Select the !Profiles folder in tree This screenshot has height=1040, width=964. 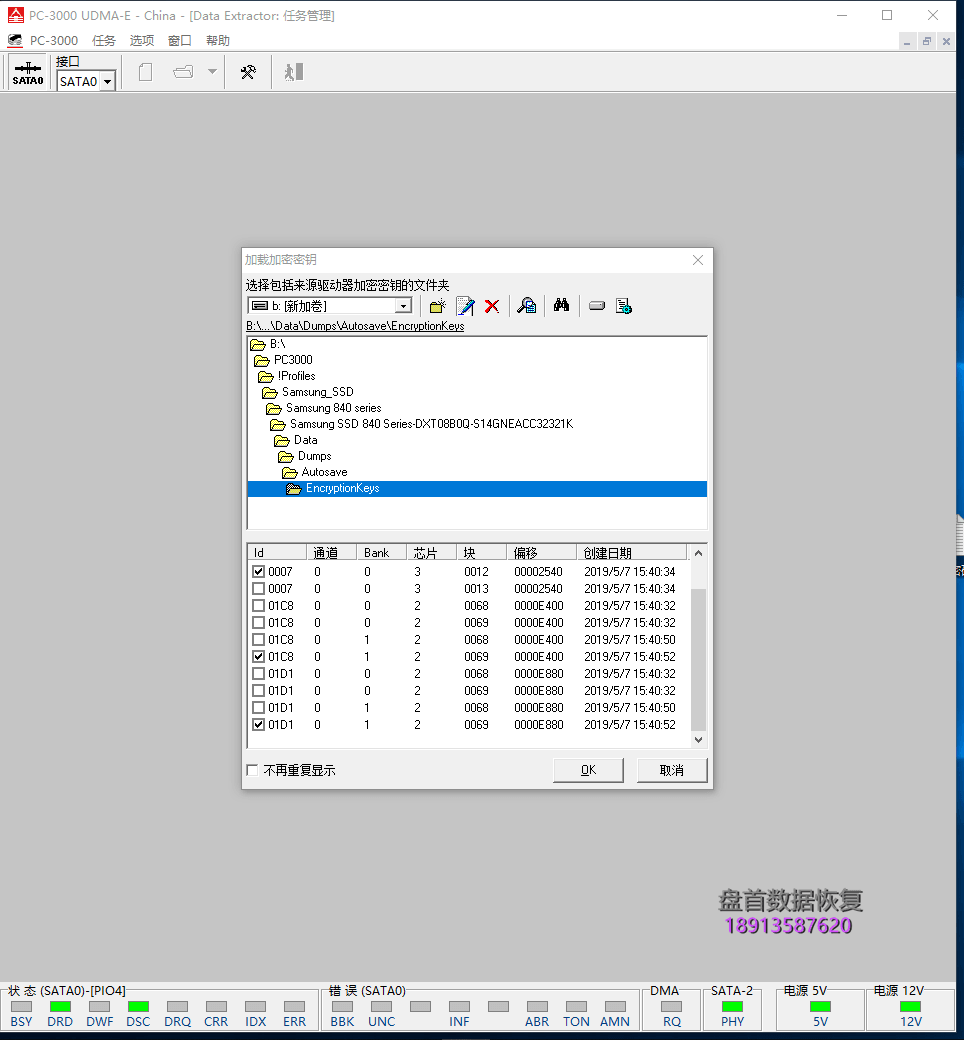(x=296, y=376)
